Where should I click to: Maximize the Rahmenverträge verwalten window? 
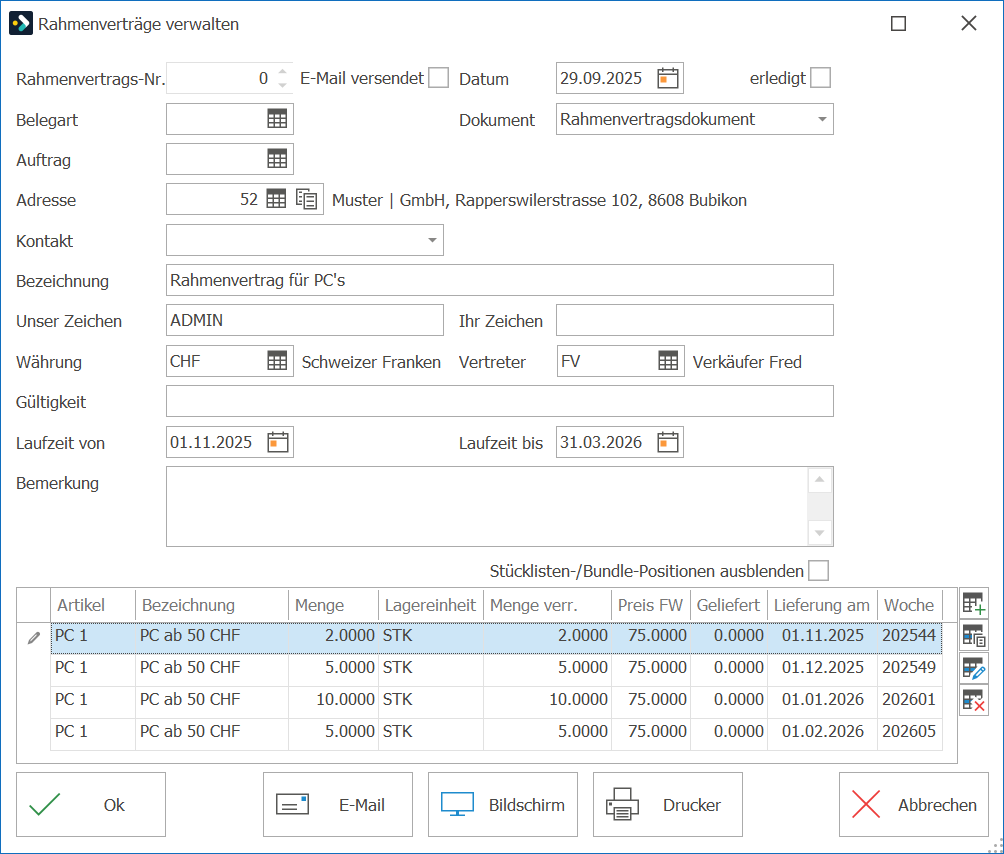pyautogui.click(x=898, y=24)
